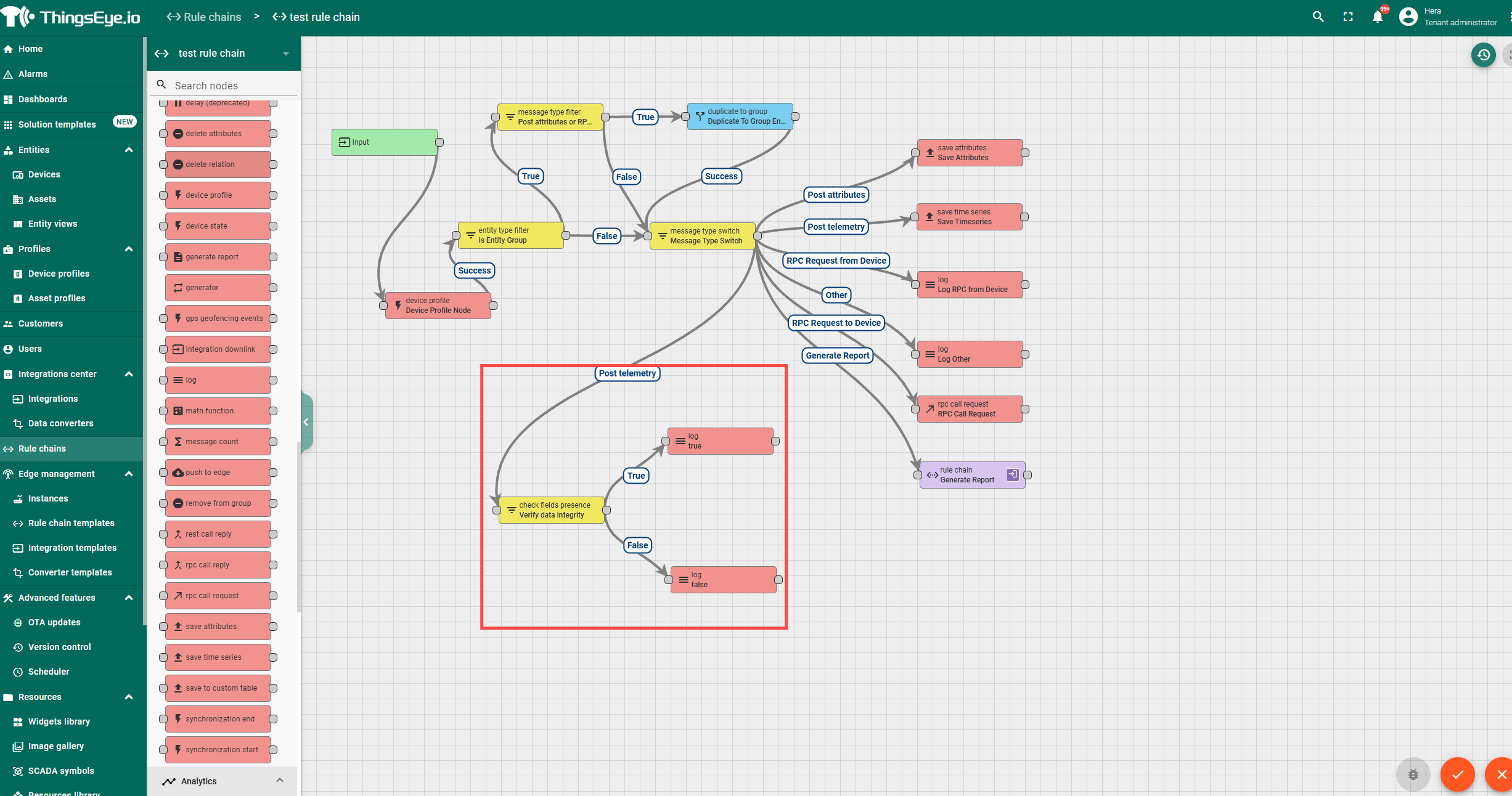Select the Message Type Switch node
This screenshot has width=1512, height=796.
(703, 236)
